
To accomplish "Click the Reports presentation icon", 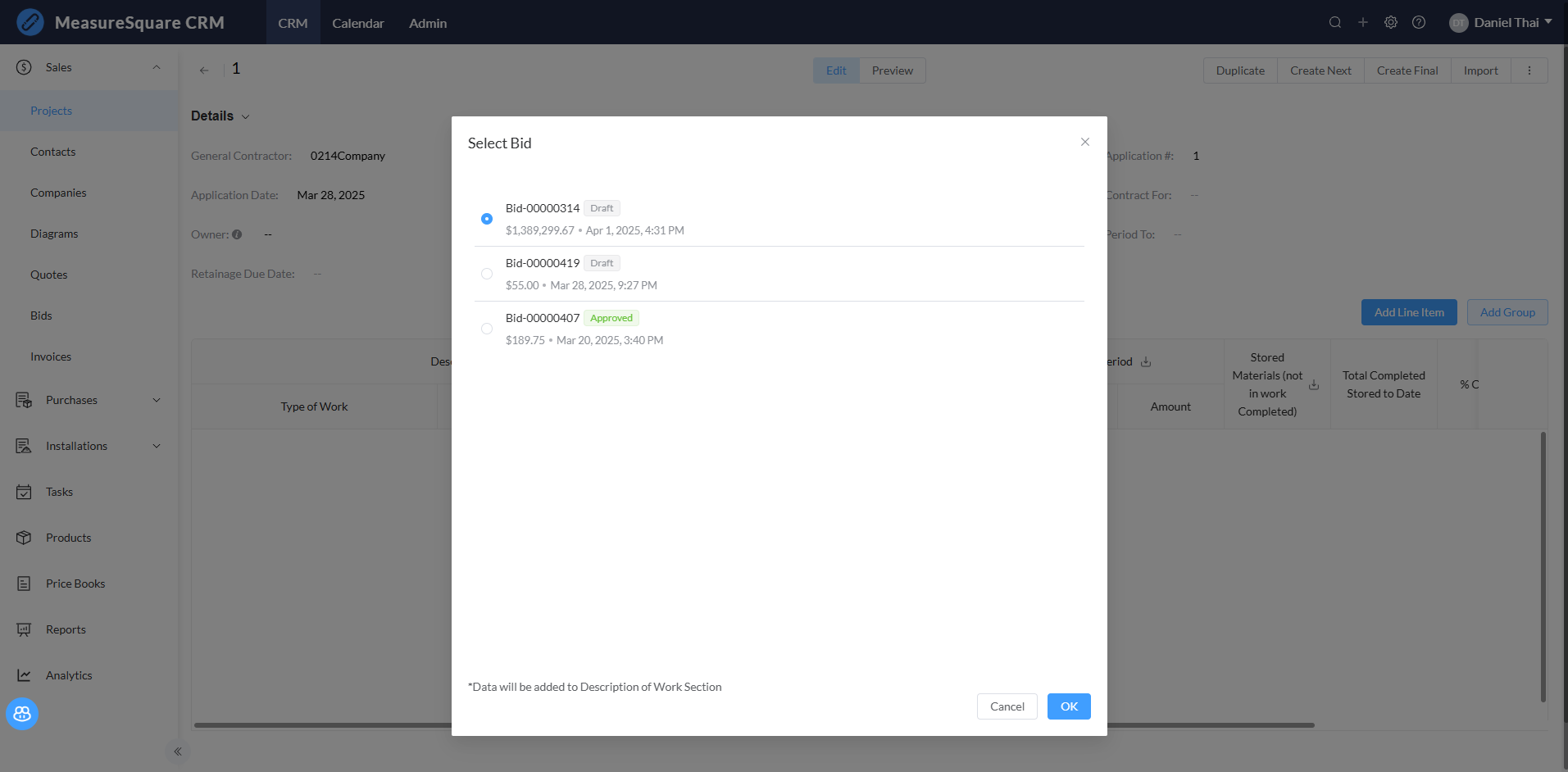I will pyautogui.click(x=24, y=629).
